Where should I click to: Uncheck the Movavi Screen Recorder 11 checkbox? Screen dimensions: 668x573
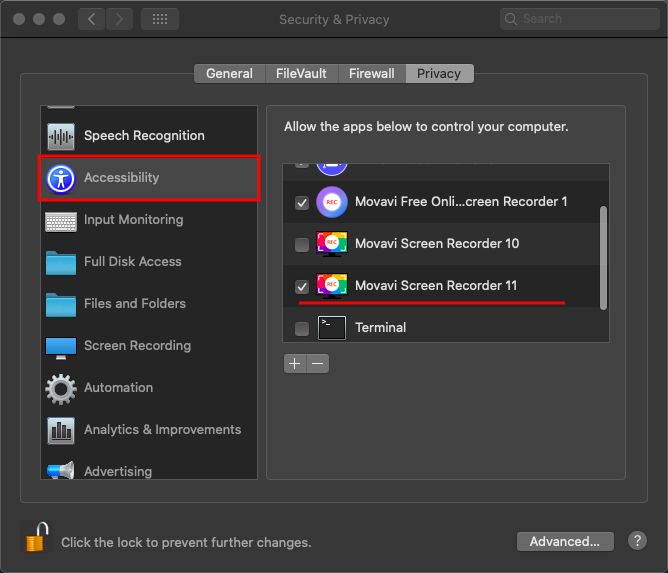pyautogui.click(x=302, y=287)
